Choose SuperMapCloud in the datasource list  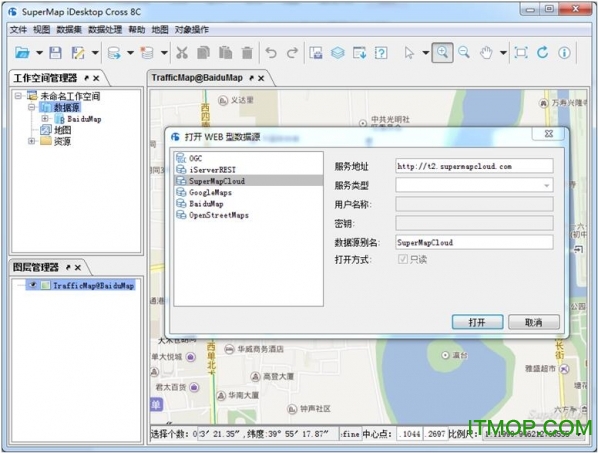[x=248, y=181]
